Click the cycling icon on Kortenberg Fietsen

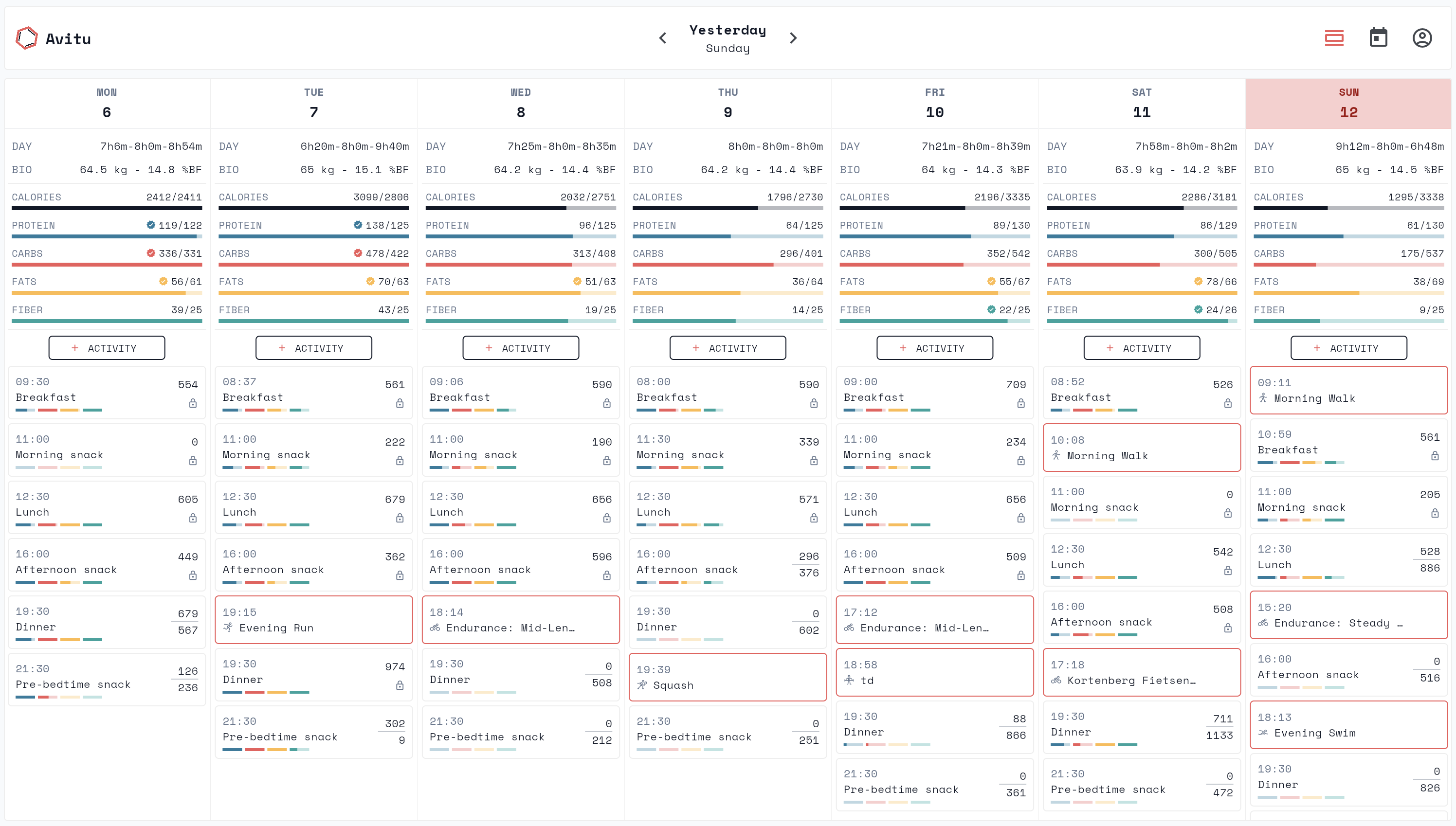(x=1056, y=680)
